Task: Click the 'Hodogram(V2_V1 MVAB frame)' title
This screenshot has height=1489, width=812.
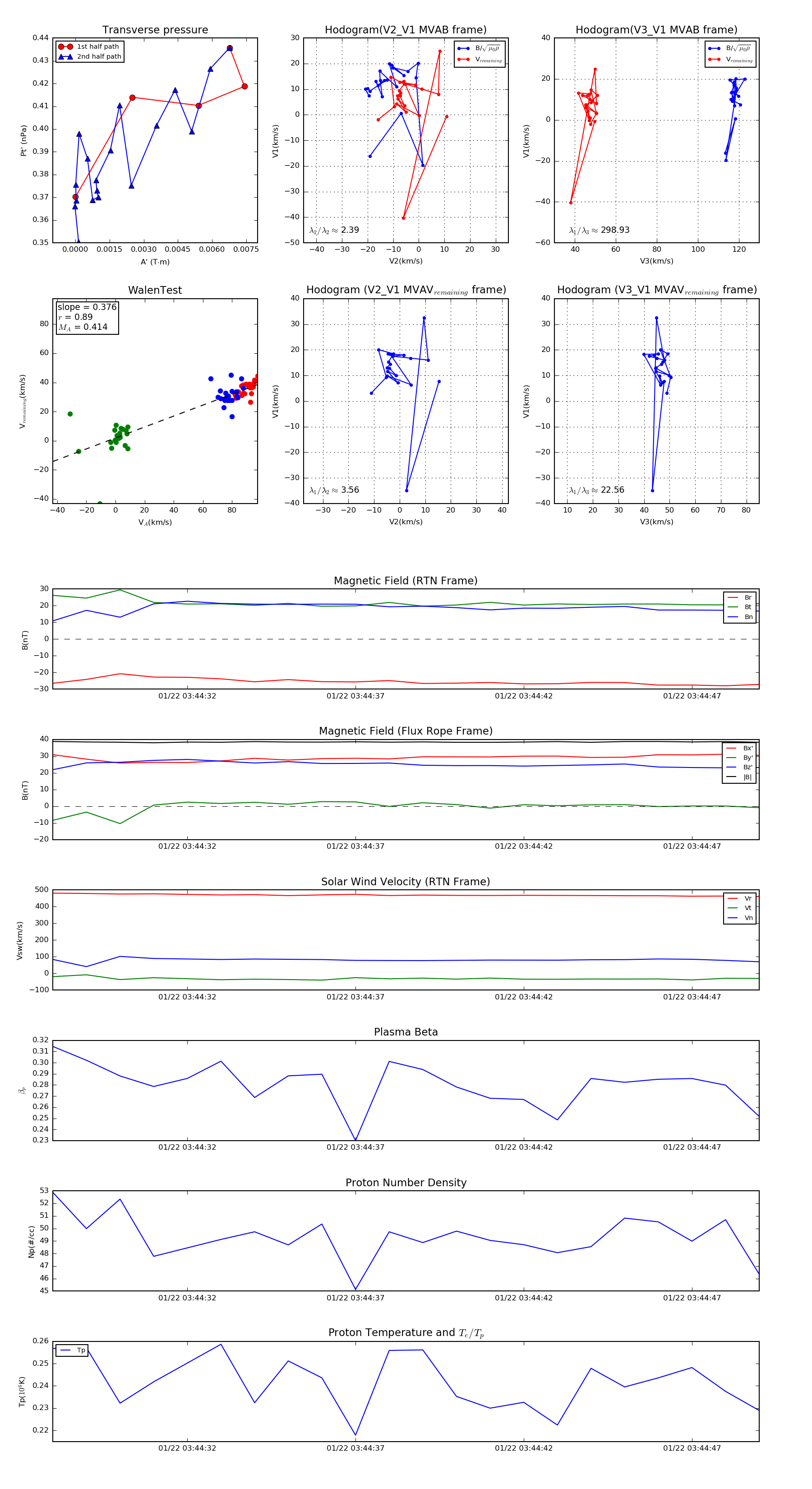Action: (406, 29)
